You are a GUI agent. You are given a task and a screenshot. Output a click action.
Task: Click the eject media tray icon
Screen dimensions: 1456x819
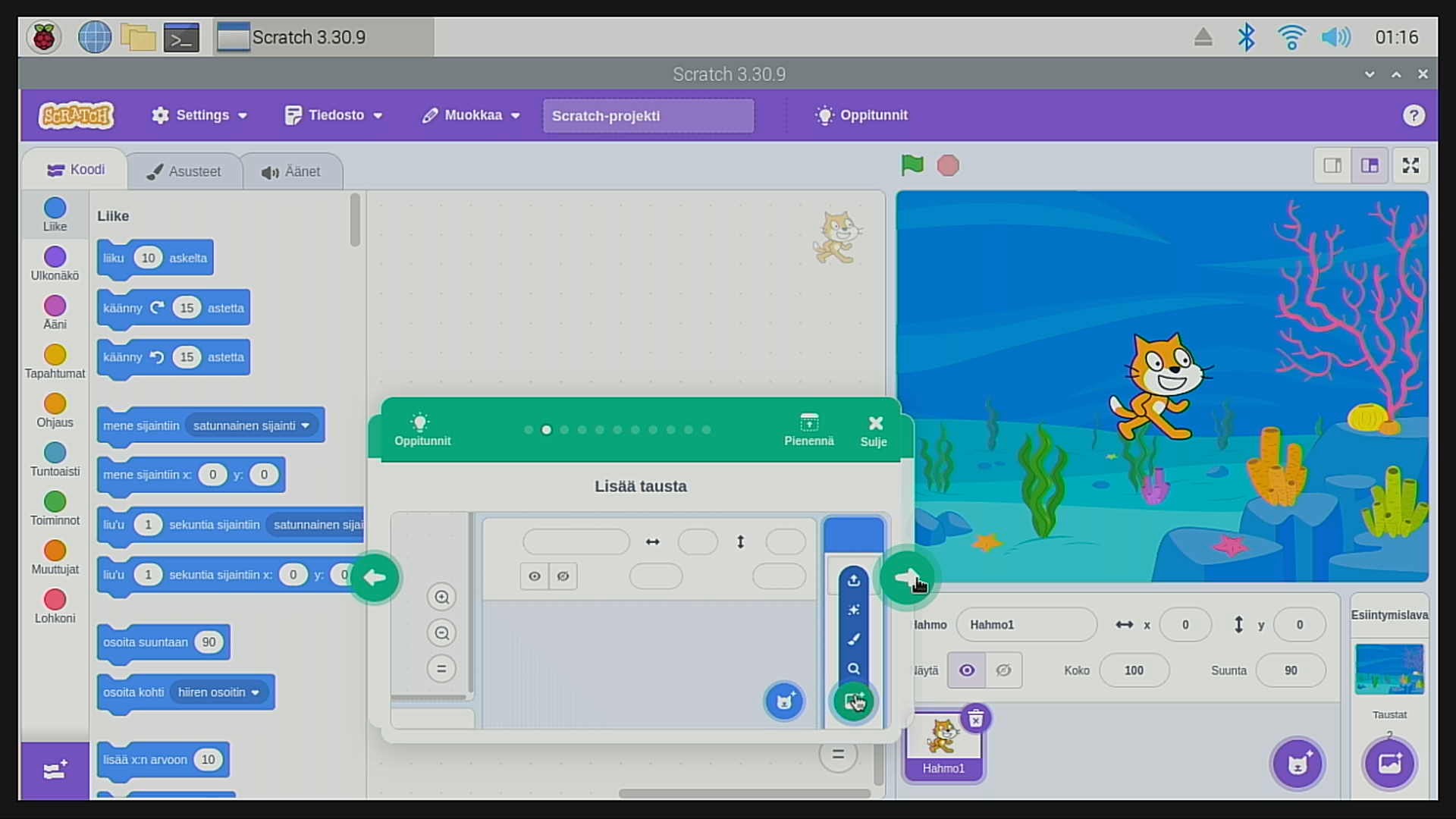1203,37
